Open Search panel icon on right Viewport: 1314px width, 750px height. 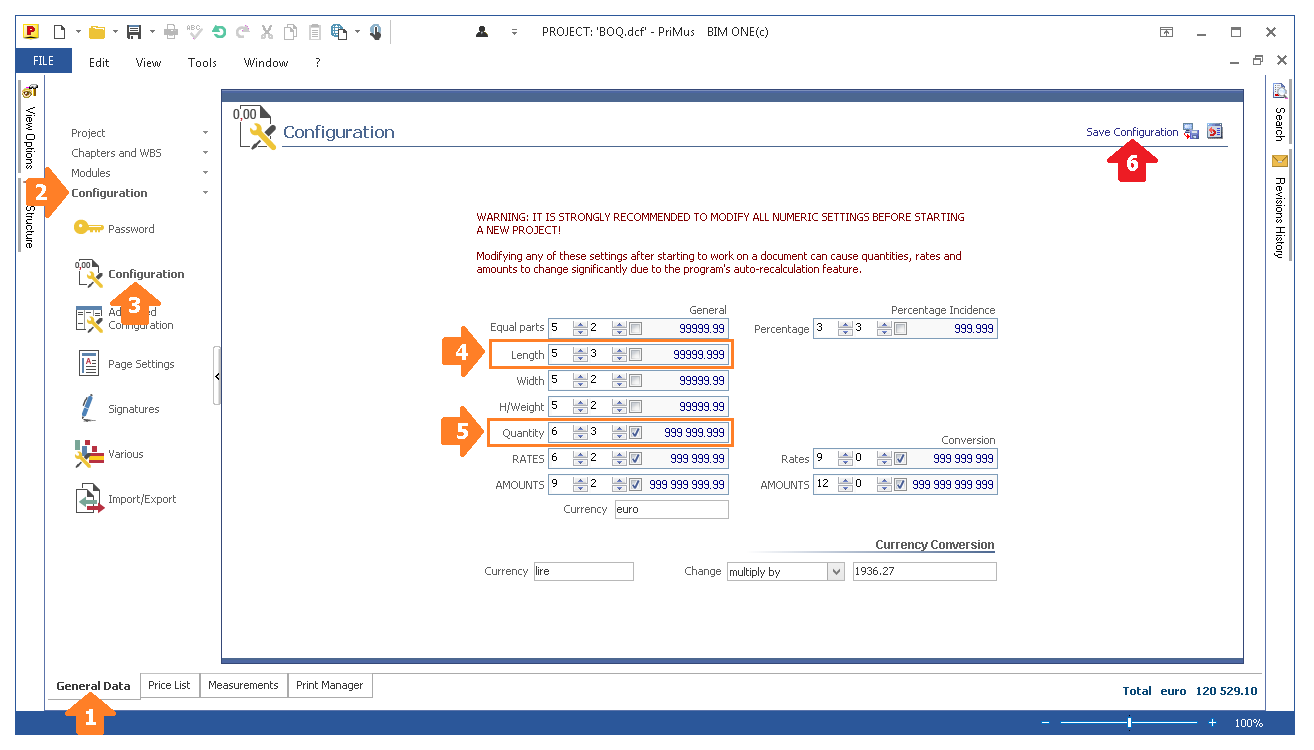tap(1279, 91)
